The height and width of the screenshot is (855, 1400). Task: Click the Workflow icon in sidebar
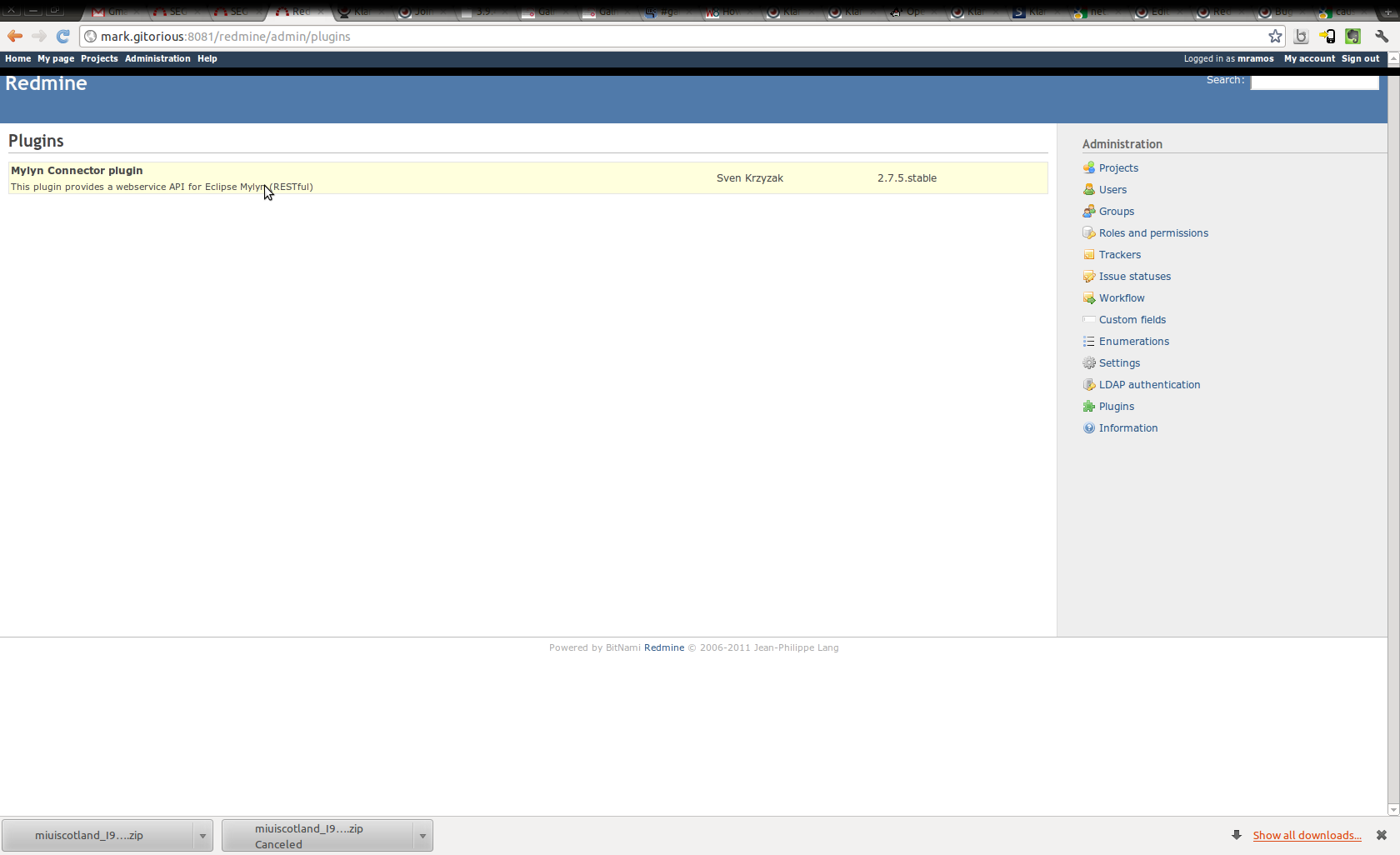point(1088,297)
